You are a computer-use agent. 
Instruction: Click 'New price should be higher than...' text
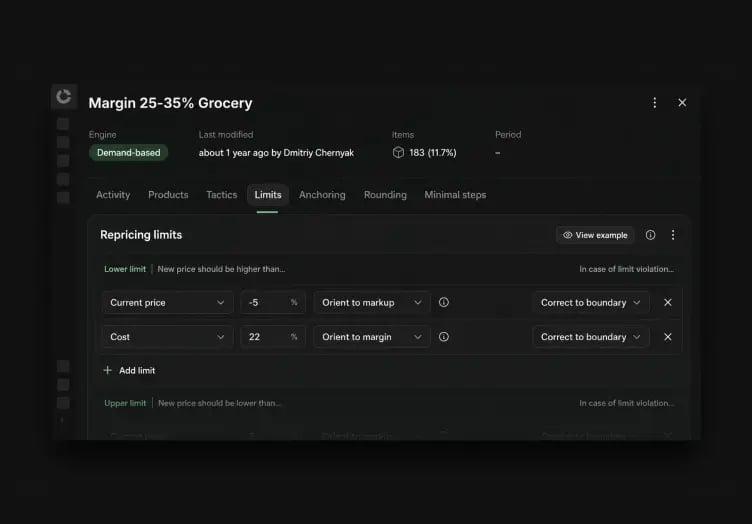tap(221, 269)
